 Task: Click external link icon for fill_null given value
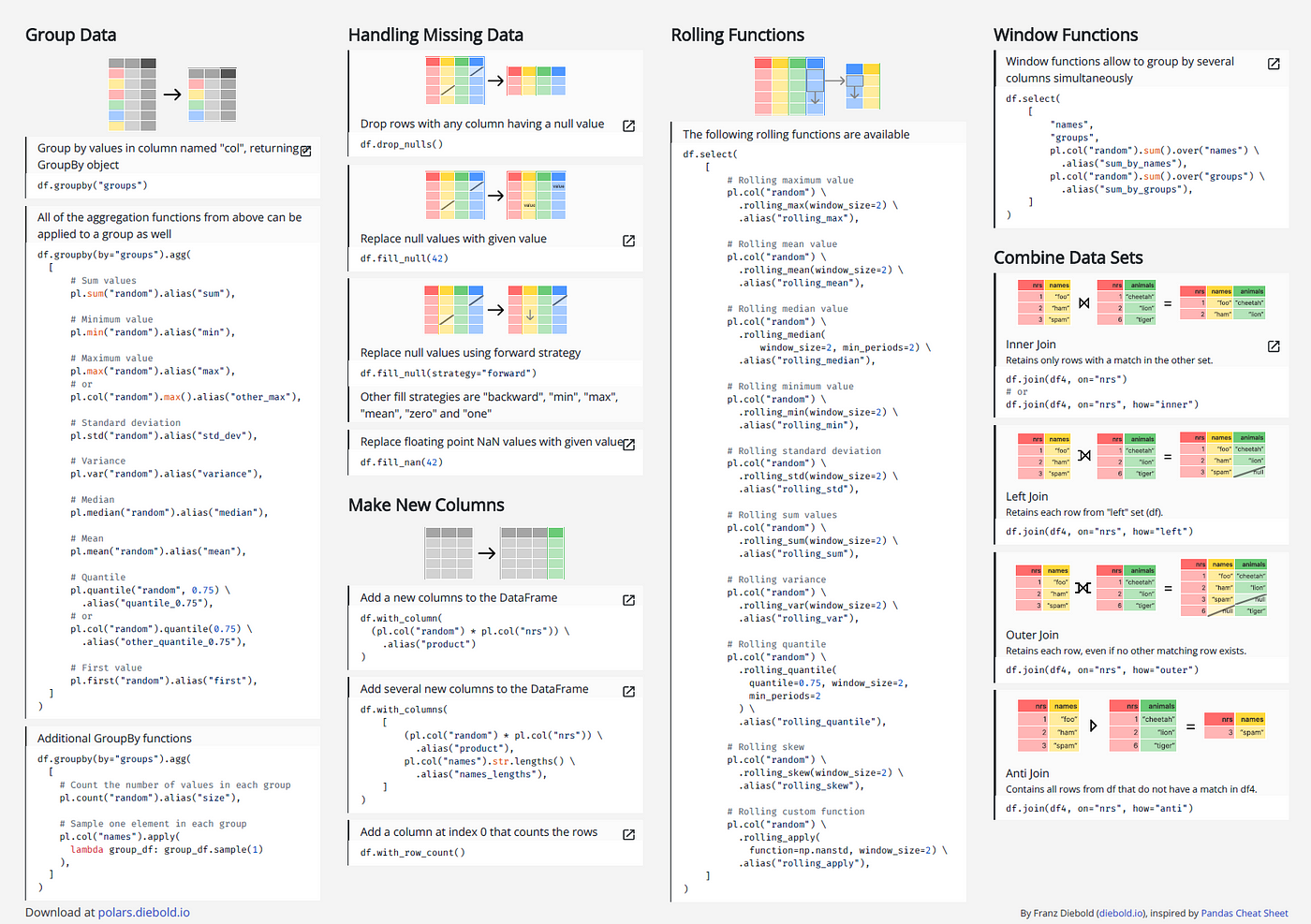(629, 241)
